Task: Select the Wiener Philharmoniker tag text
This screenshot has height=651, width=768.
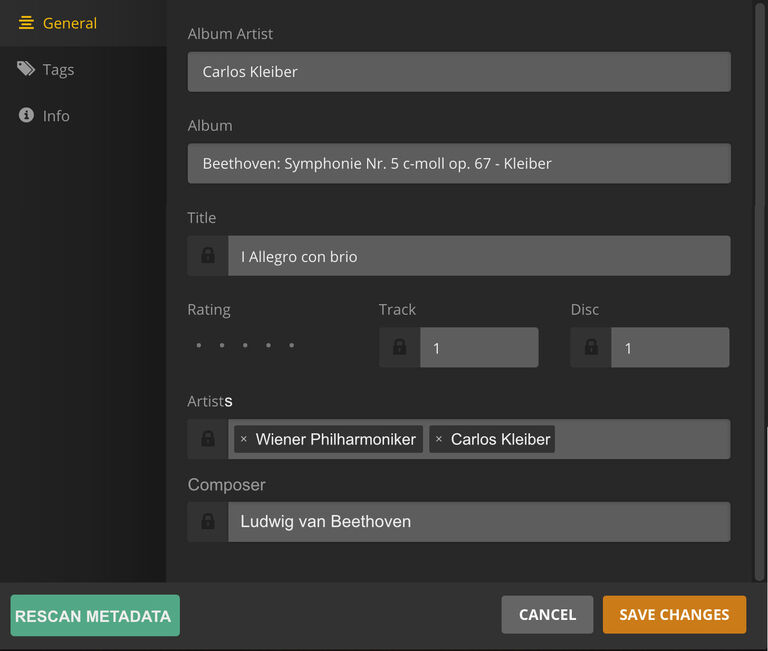Action: point(336,439)
